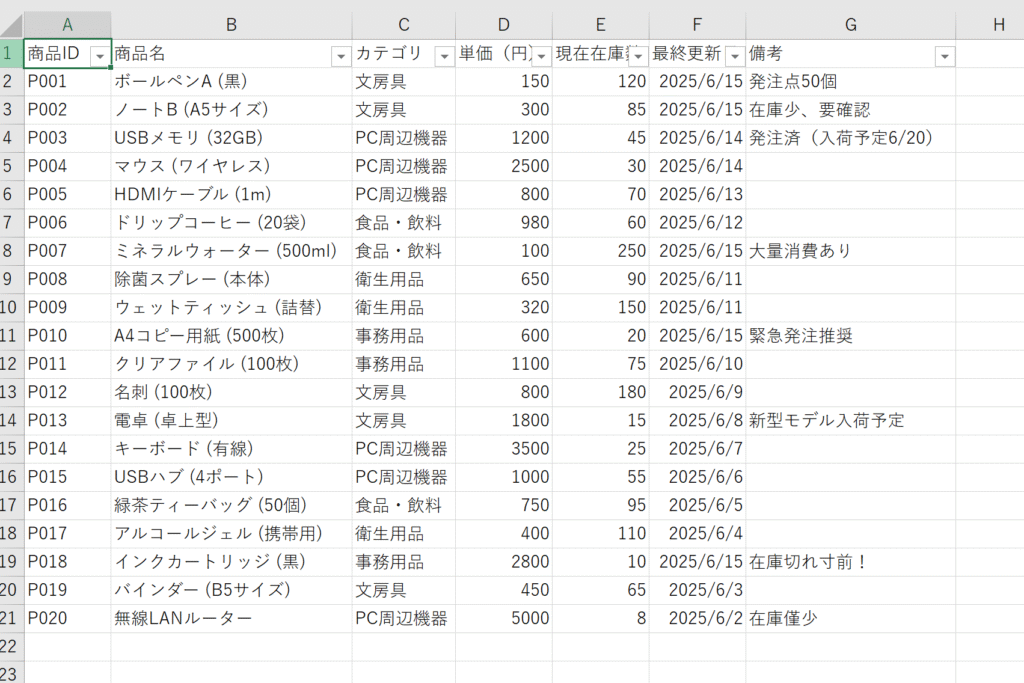This screenshot has height=683, width=1024.
Task: Click date cell 2025/6/12
Action: [697, 223]
